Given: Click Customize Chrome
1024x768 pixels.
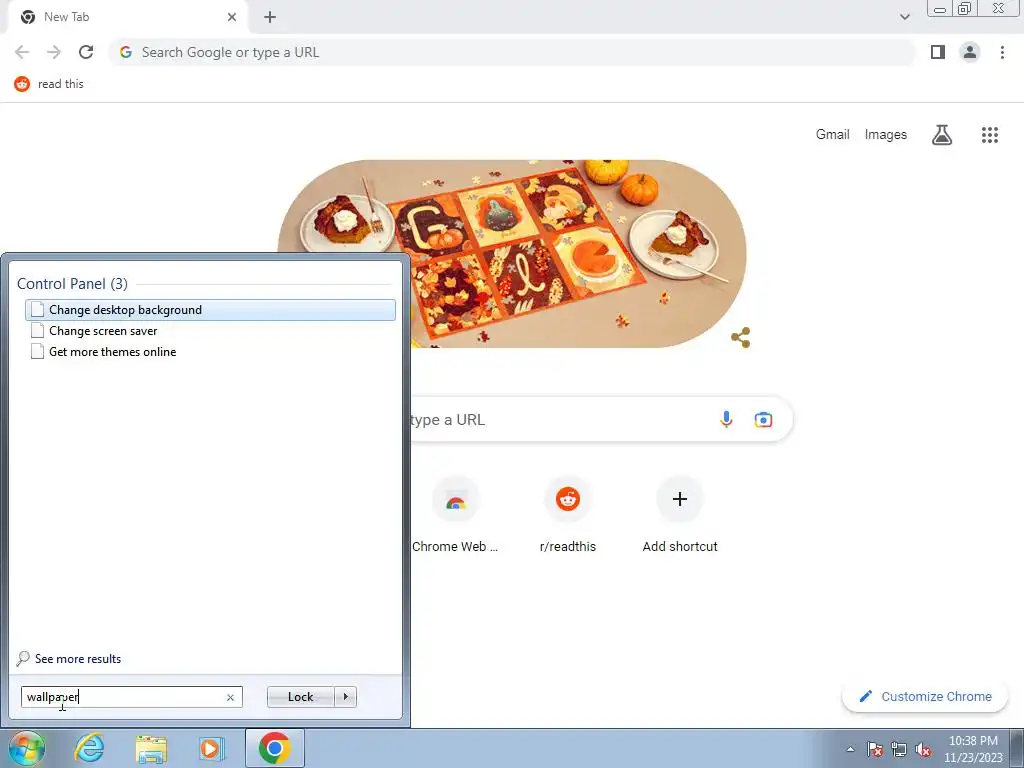Looking at the screenshot, I should (x=925, y=697).
